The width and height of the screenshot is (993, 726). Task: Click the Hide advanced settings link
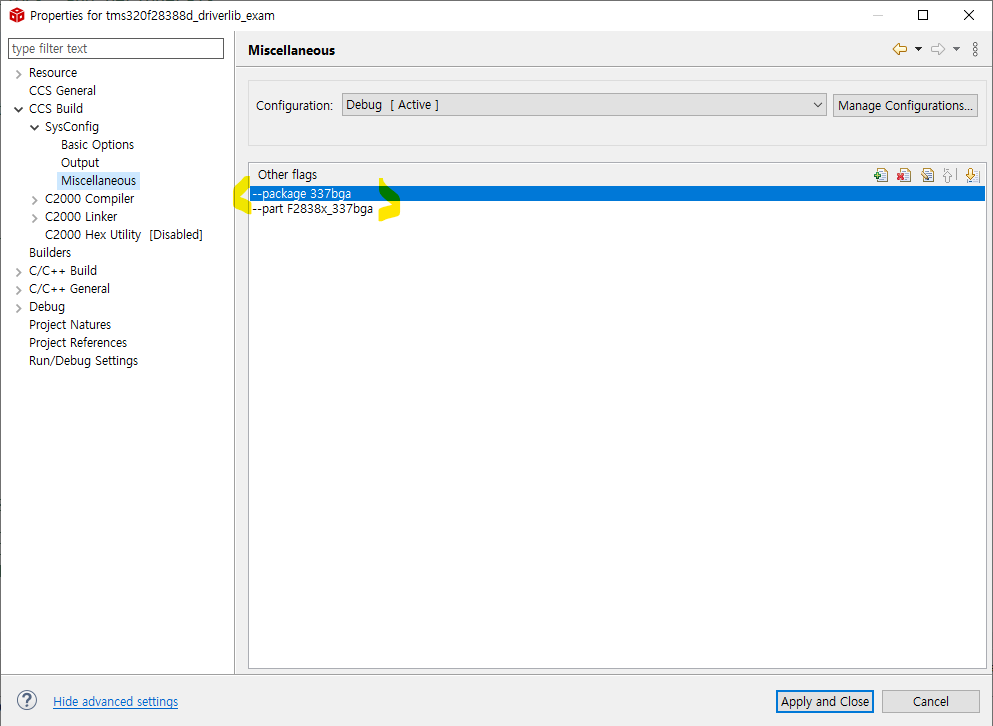tap(115, 701)
